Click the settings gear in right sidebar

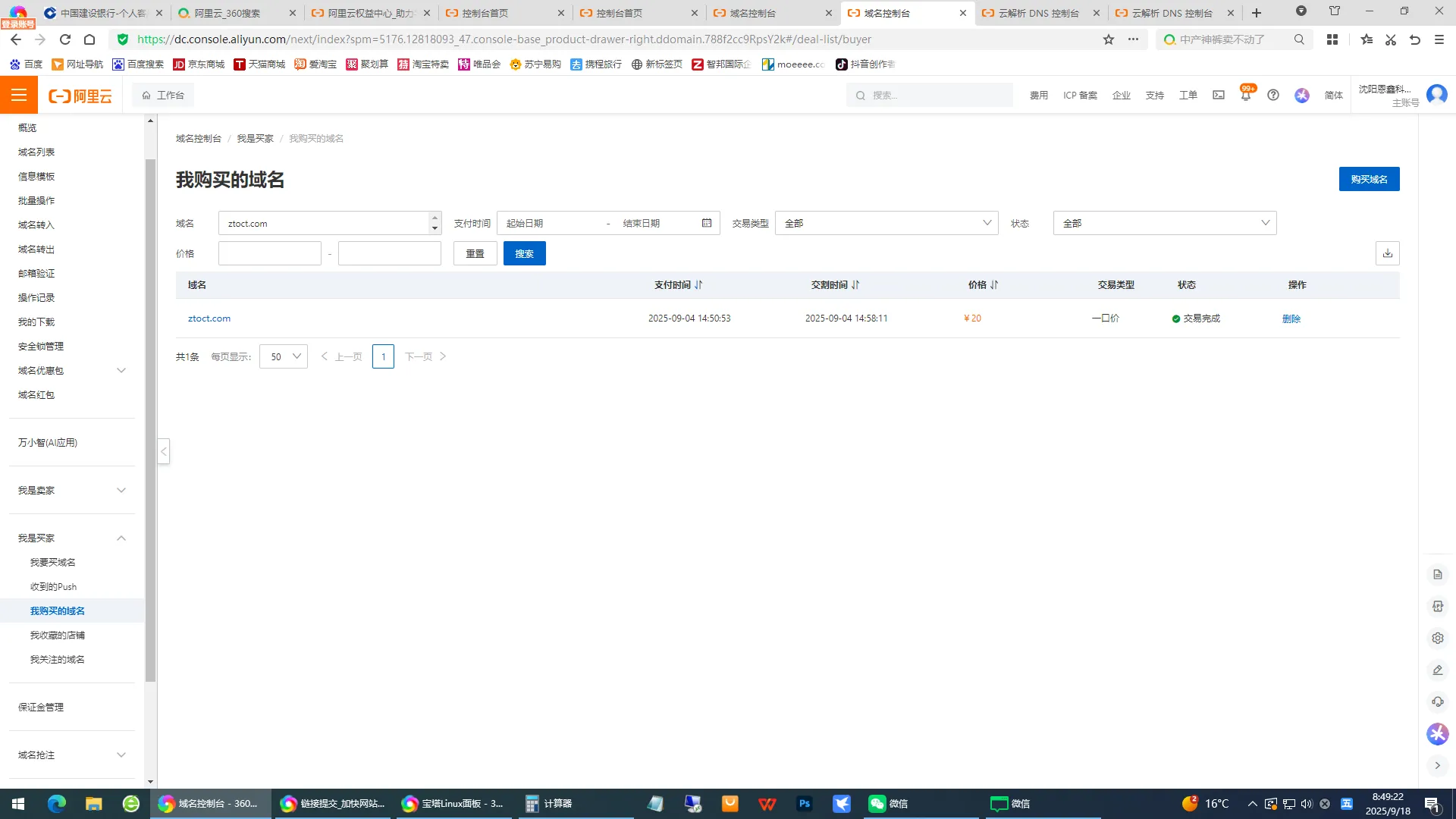[1437, 639]
